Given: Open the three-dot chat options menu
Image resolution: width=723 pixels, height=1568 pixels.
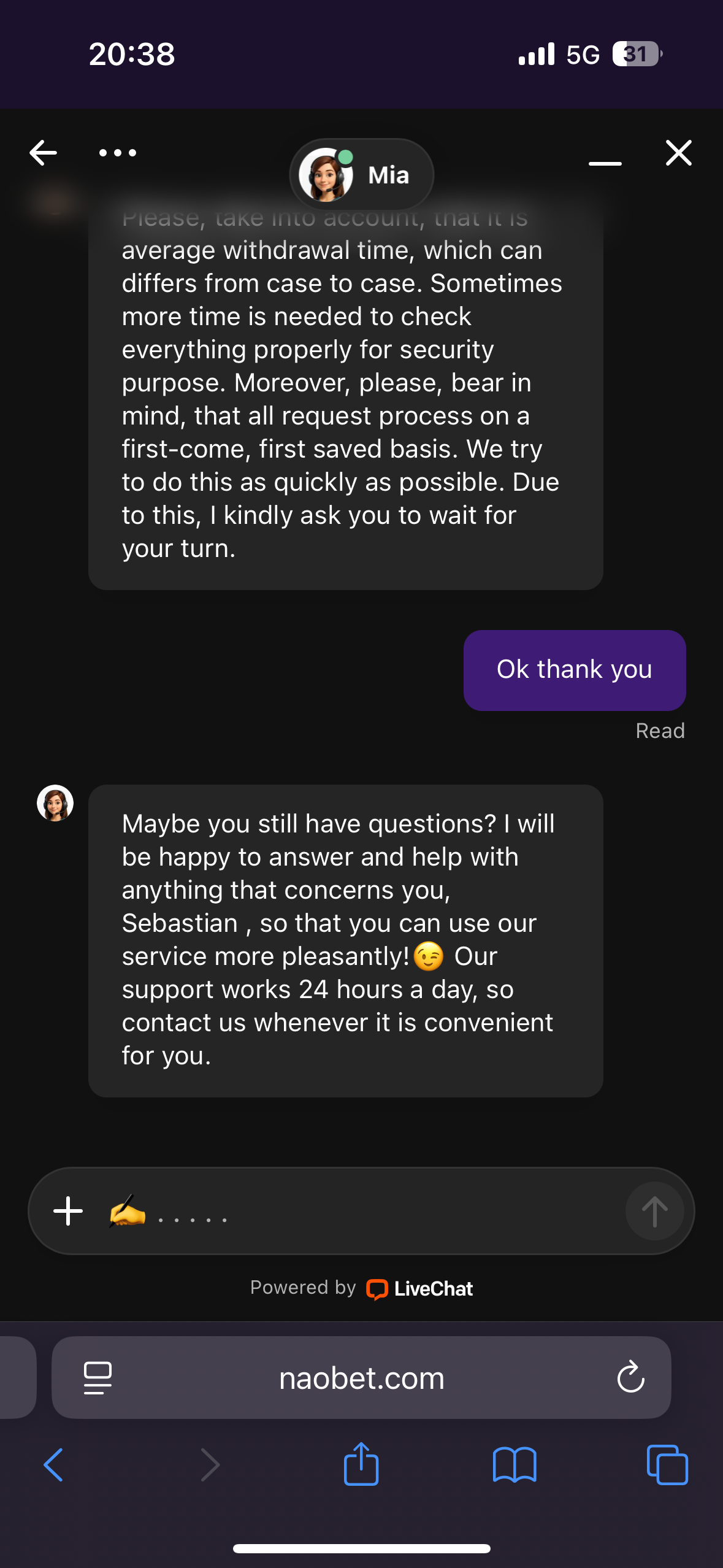Looking at the screenshot, I should click(118, 153).
